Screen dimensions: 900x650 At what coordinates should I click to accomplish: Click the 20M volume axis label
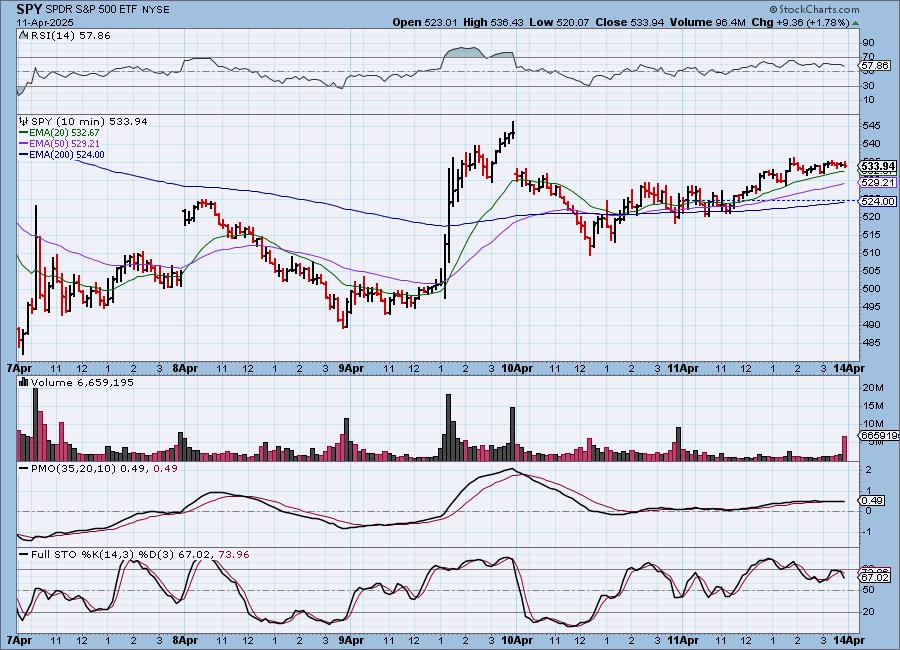pyautogui.click(x=872, y=388)
